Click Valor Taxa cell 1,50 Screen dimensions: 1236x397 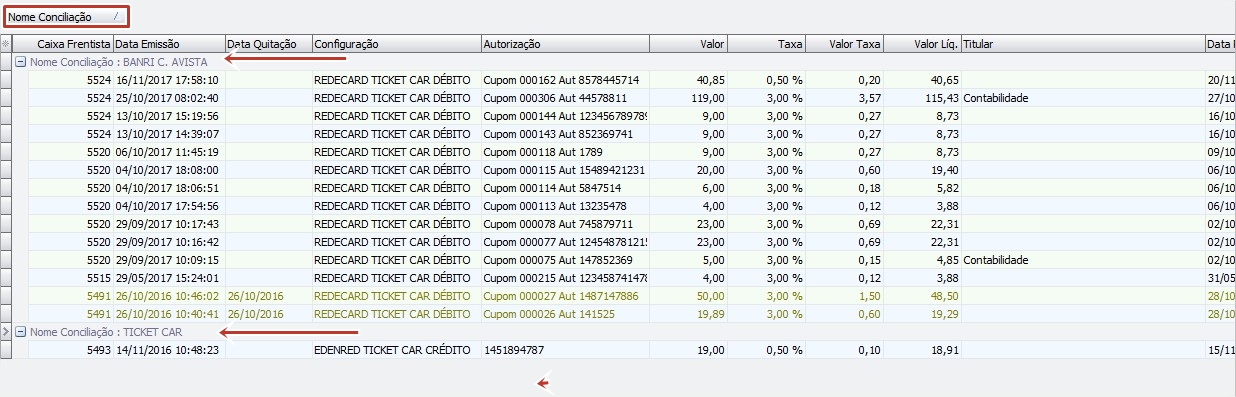coord(844,295)
